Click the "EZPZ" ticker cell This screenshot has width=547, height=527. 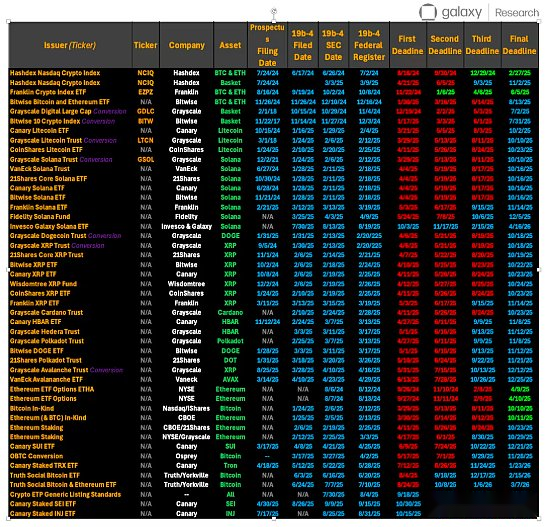[x=146, y=92]
